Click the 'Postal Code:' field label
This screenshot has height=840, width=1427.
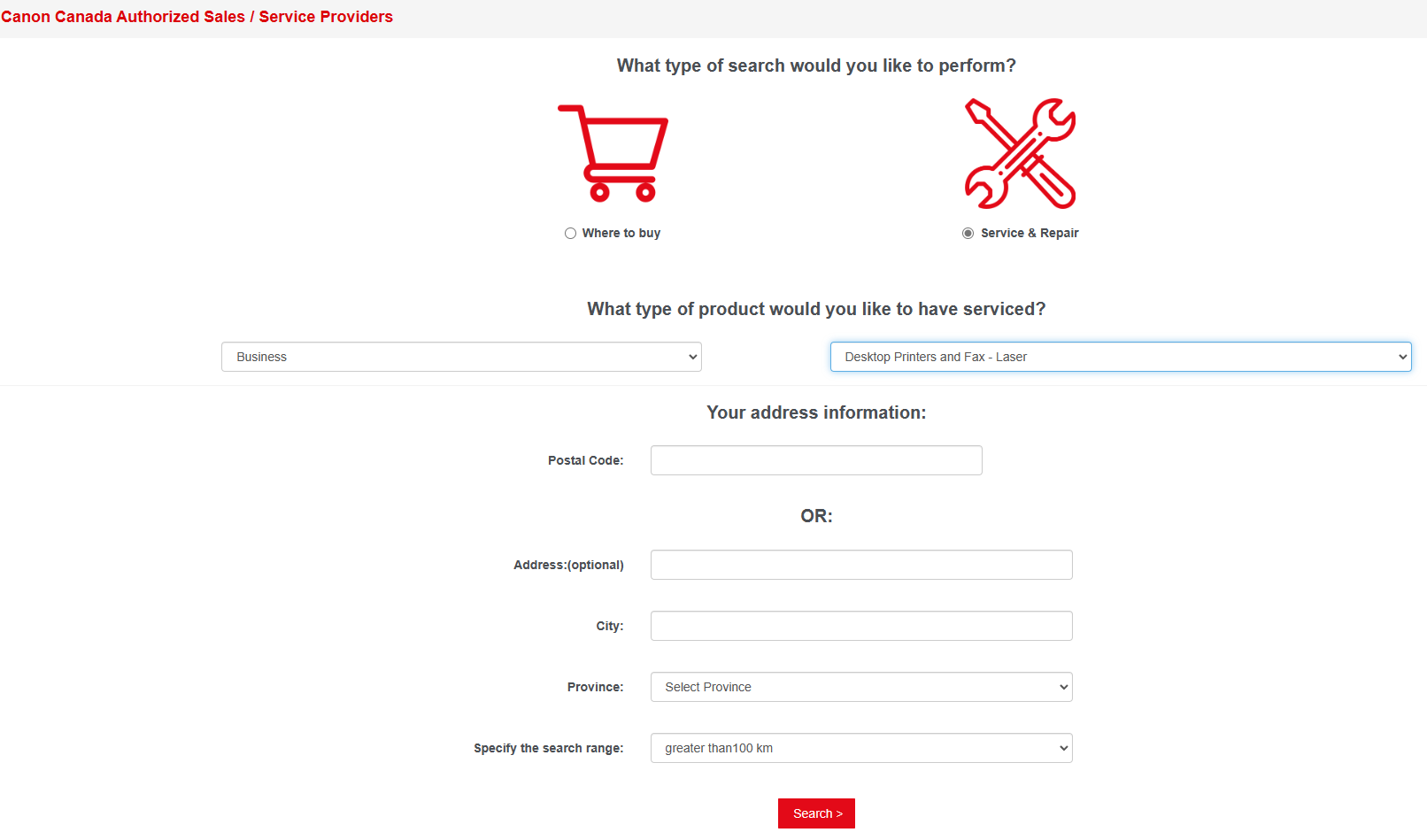point(585,460)
